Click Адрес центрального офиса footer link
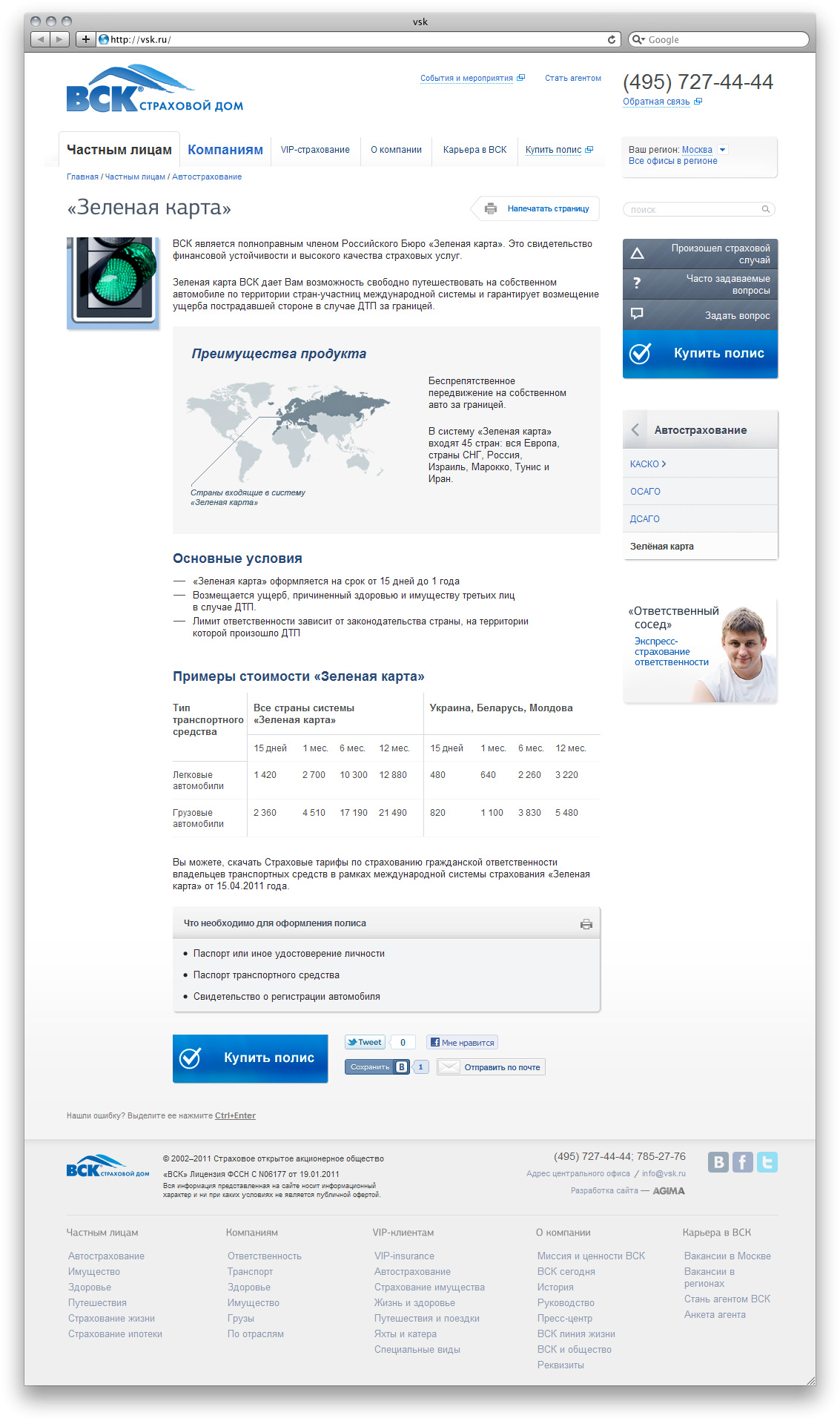840x1421 pixels. coord(578,1173)
